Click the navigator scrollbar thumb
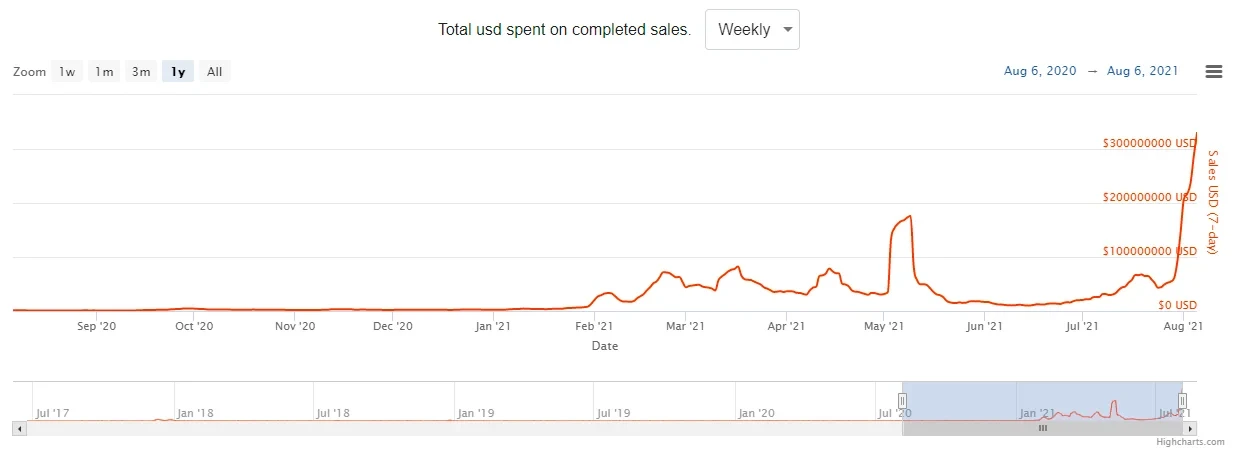The image size is (1239, 451). (x=1042, y=428)
